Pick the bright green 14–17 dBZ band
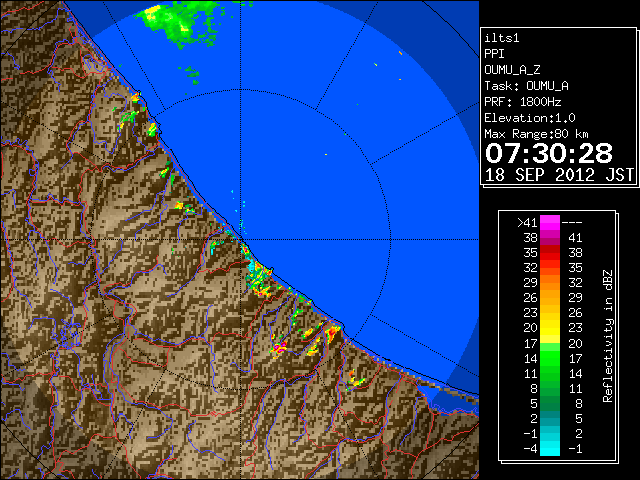 click(550, 358)
